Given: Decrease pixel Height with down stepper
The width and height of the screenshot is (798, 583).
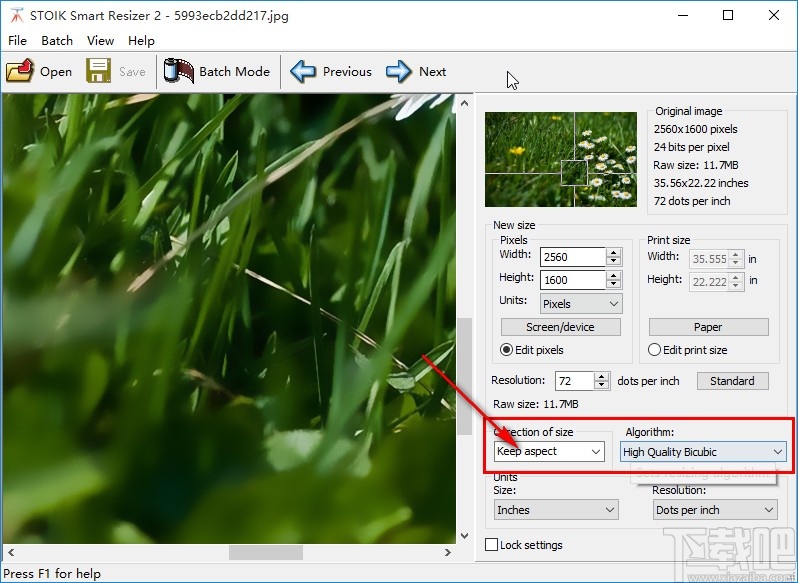Looking at the screenshot, I should [x=614, y=284].
